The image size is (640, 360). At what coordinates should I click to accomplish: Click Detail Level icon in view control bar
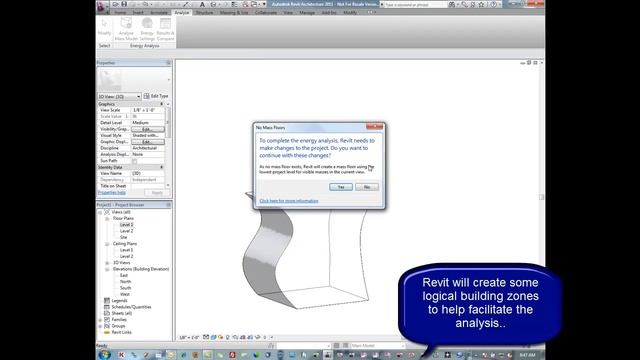pos(206,337)
